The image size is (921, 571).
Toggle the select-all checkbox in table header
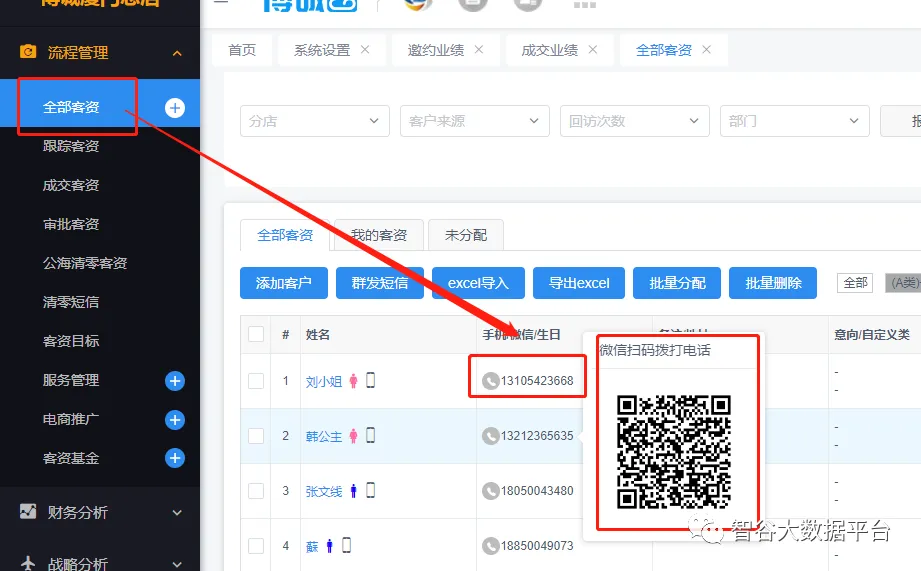point(256,334)
